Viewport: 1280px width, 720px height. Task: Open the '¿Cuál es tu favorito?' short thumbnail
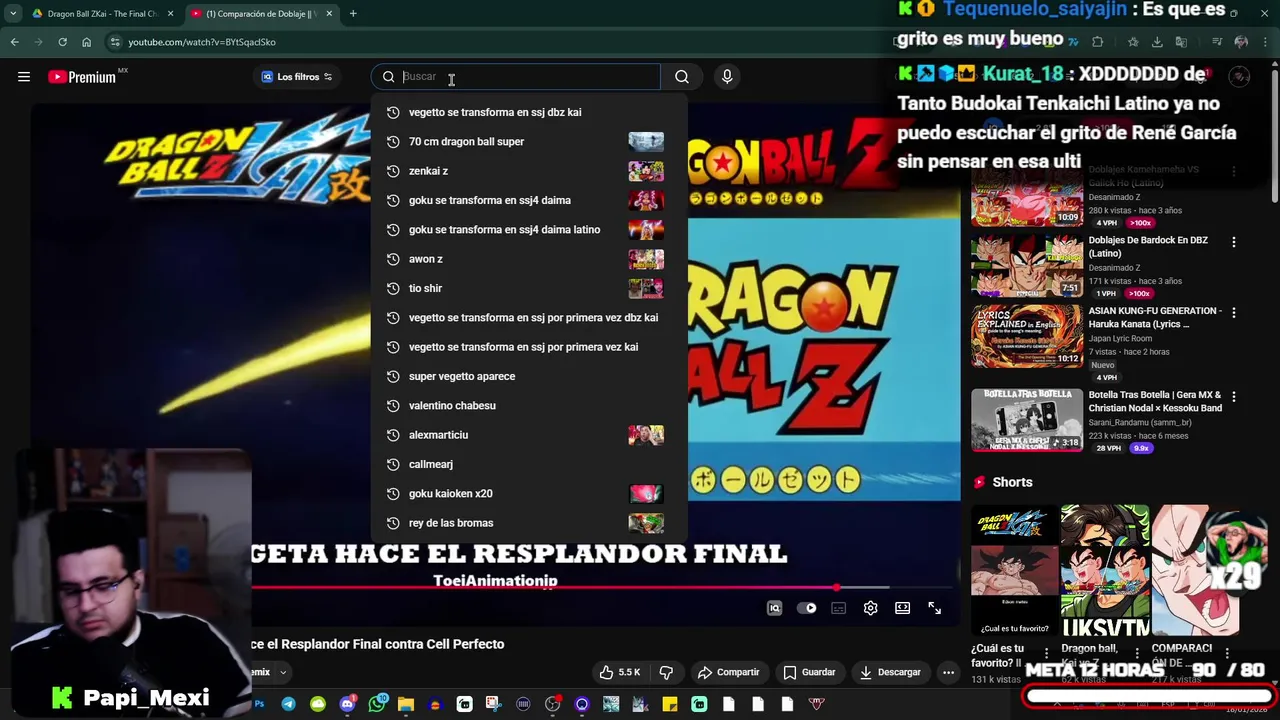(1015, 570)
